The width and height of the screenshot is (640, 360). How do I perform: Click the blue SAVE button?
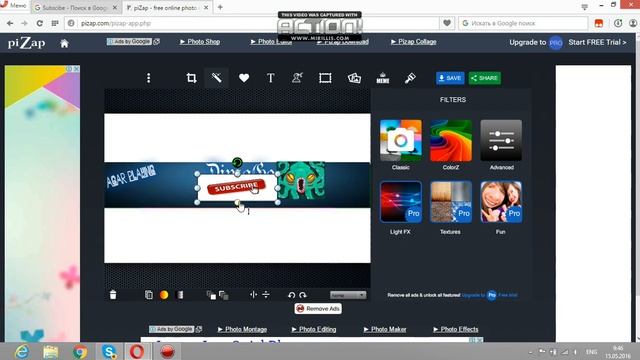450,78
